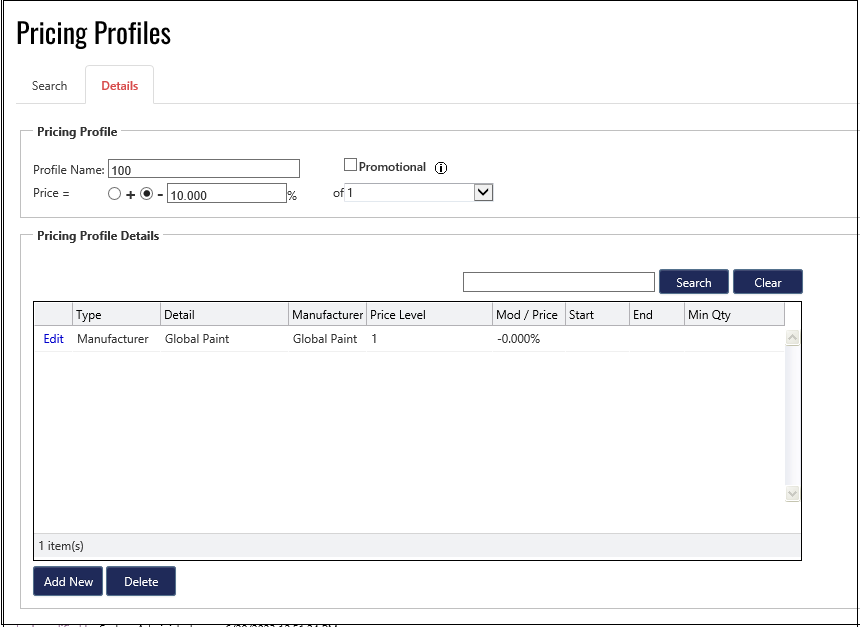The height and width of the screenshot is (638, 860).
Task: Sort by the Min Qty column header
Action: point(732,314)
